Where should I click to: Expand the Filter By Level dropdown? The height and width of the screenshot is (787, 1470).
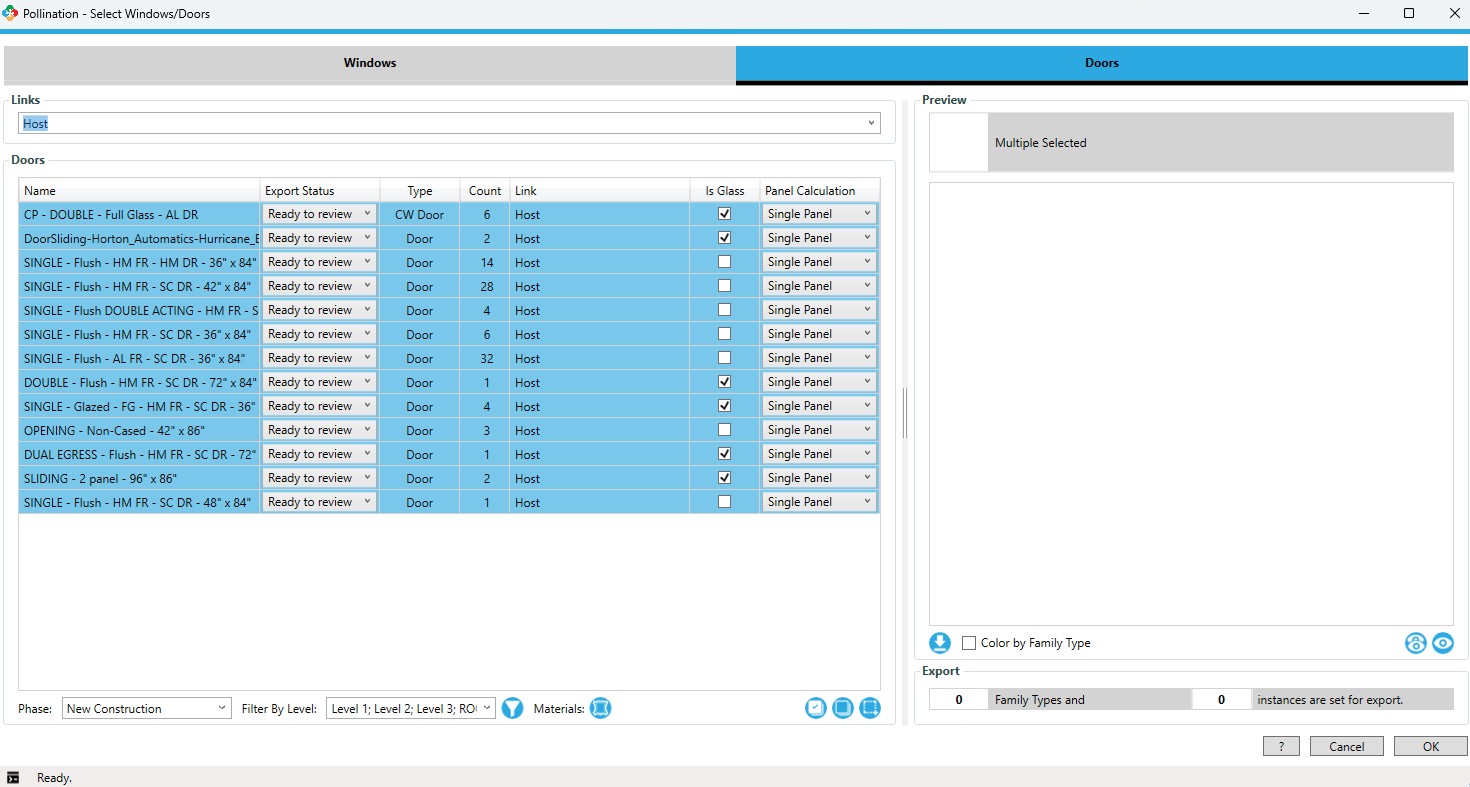410,708
